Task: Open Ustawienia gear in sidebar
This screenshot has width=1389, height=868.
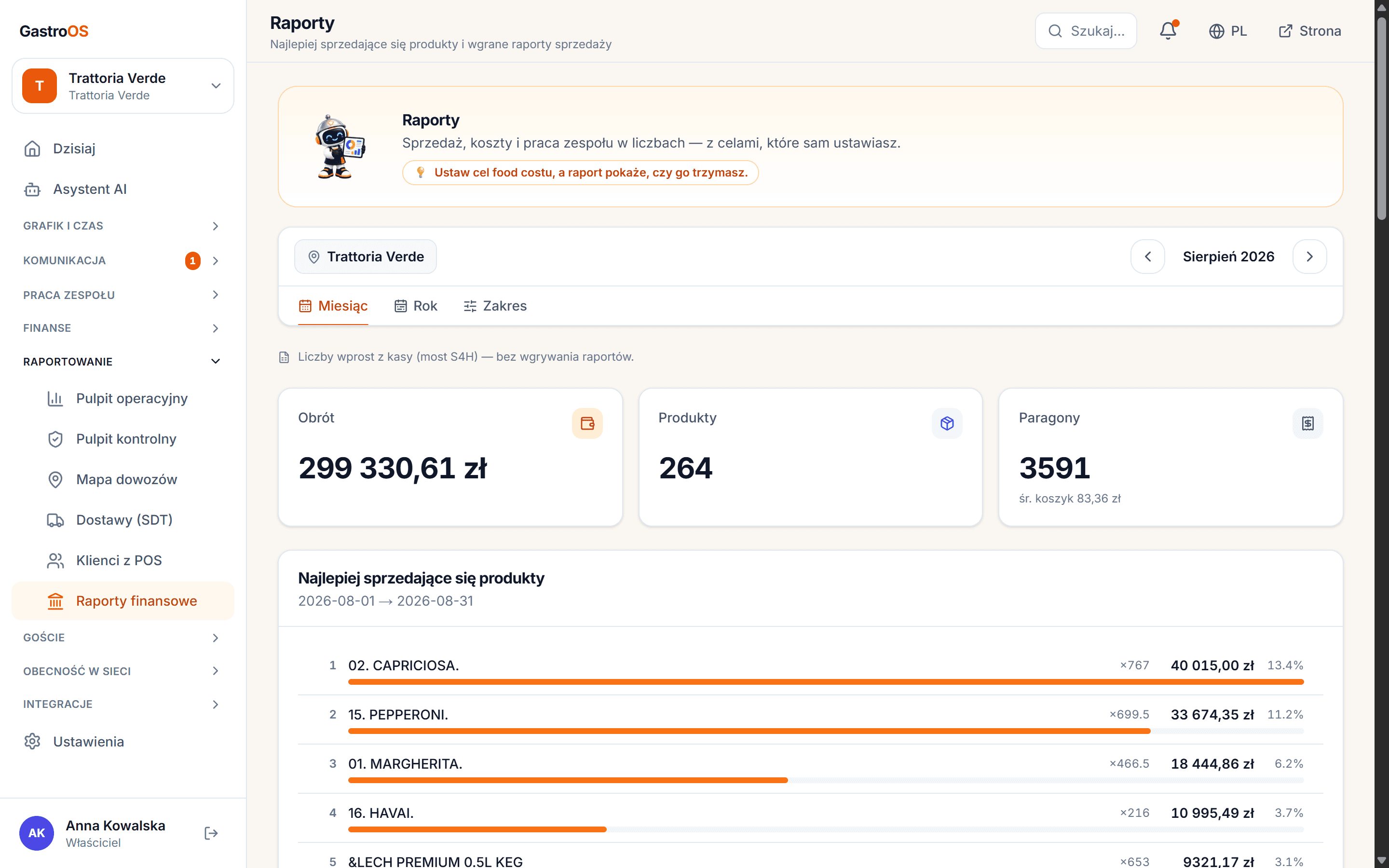Action: (33, 741)
